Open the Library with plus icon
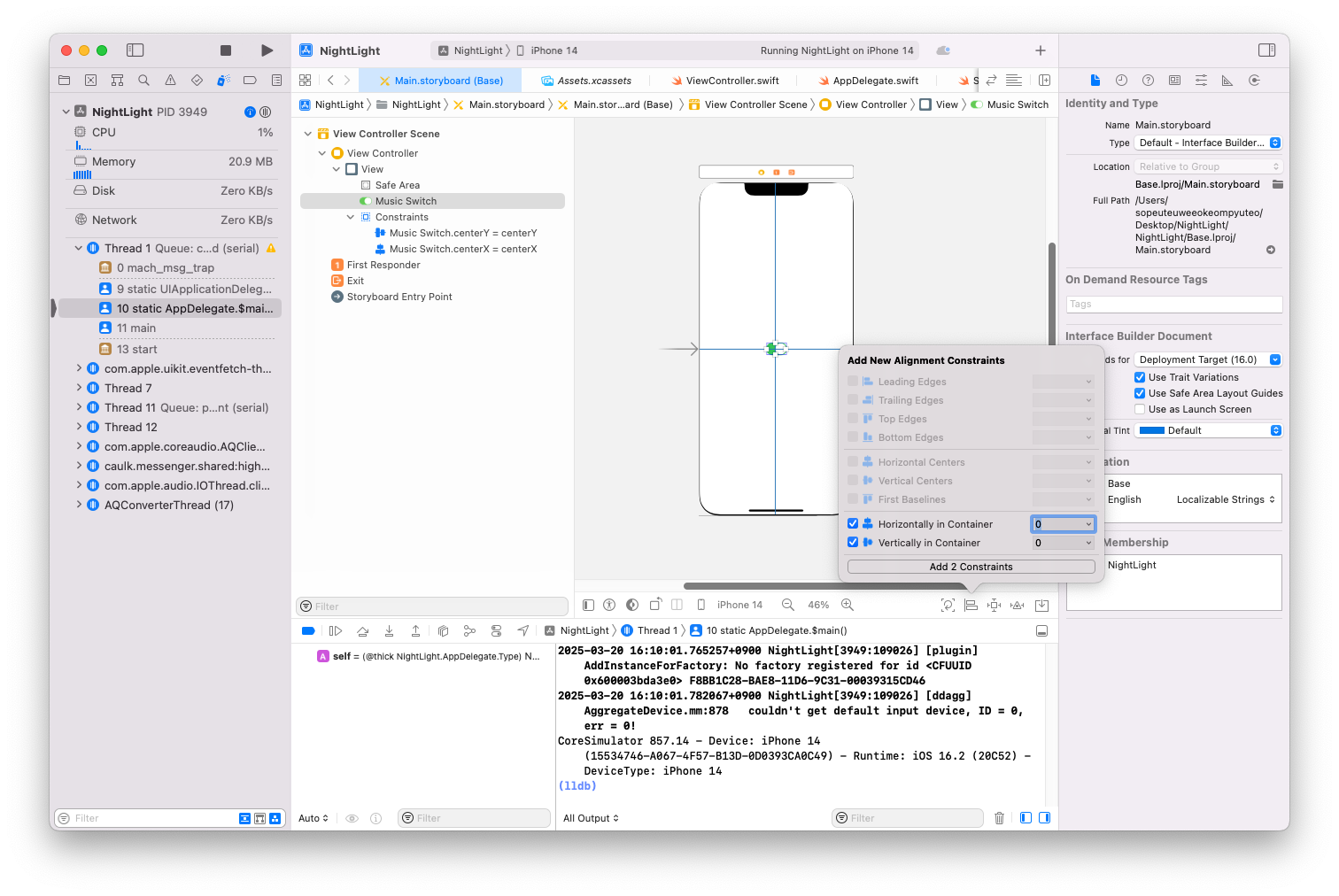The height and width of the screenshot is (896, 1339). click(1041, 50)
